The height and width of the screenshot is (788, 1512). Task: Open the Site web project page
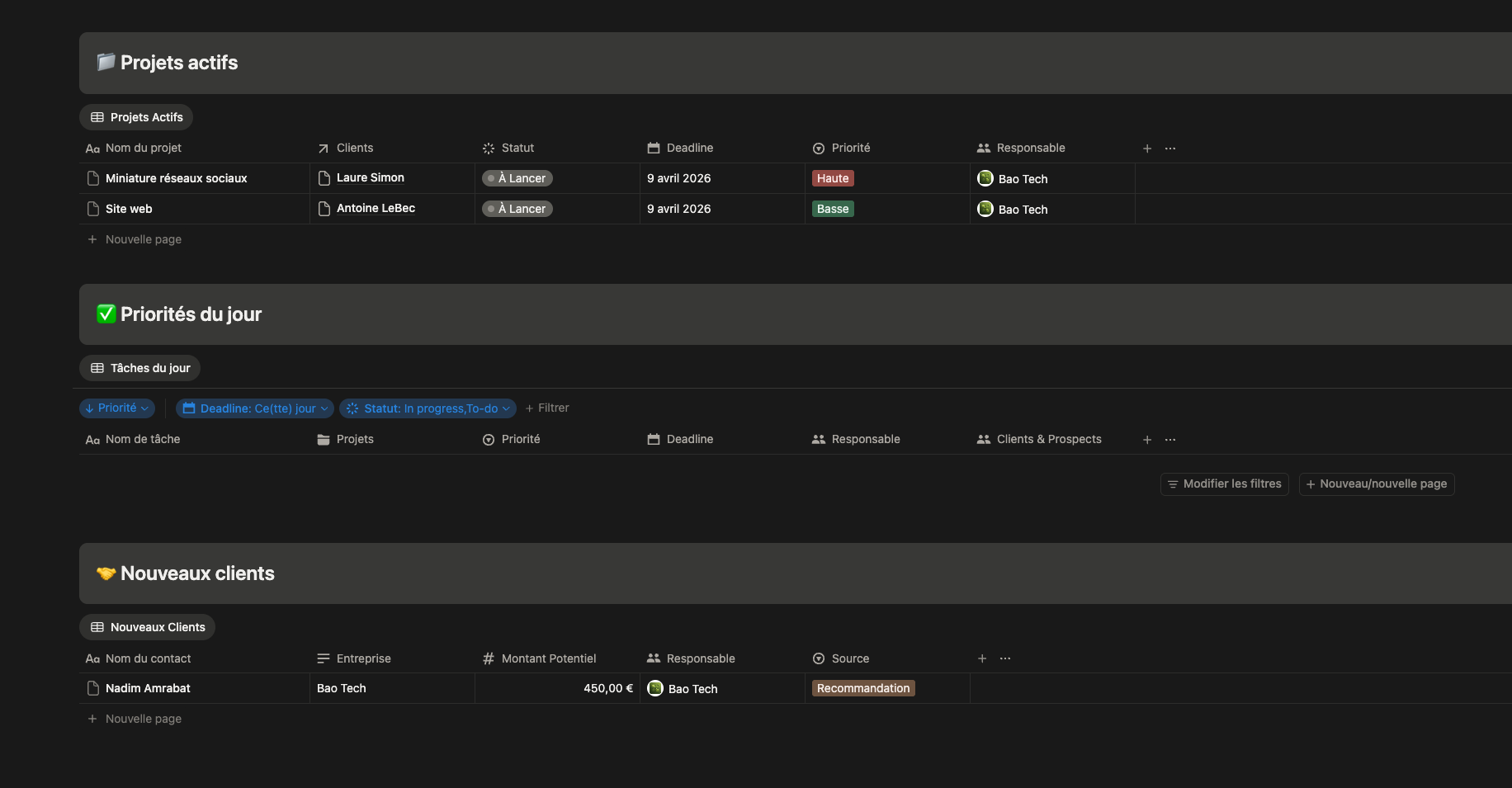tap(129, 209)
